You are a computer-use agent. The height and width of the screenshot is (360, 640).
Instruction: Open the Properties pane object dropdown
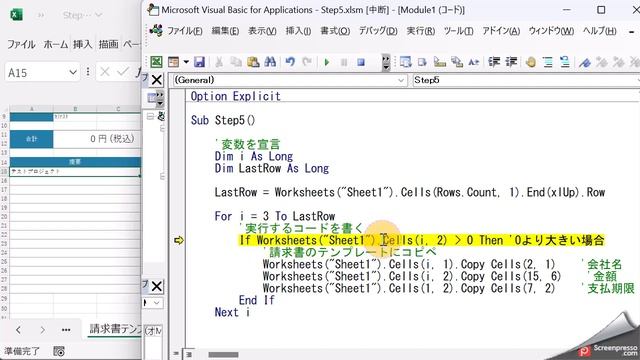[156, 303]
